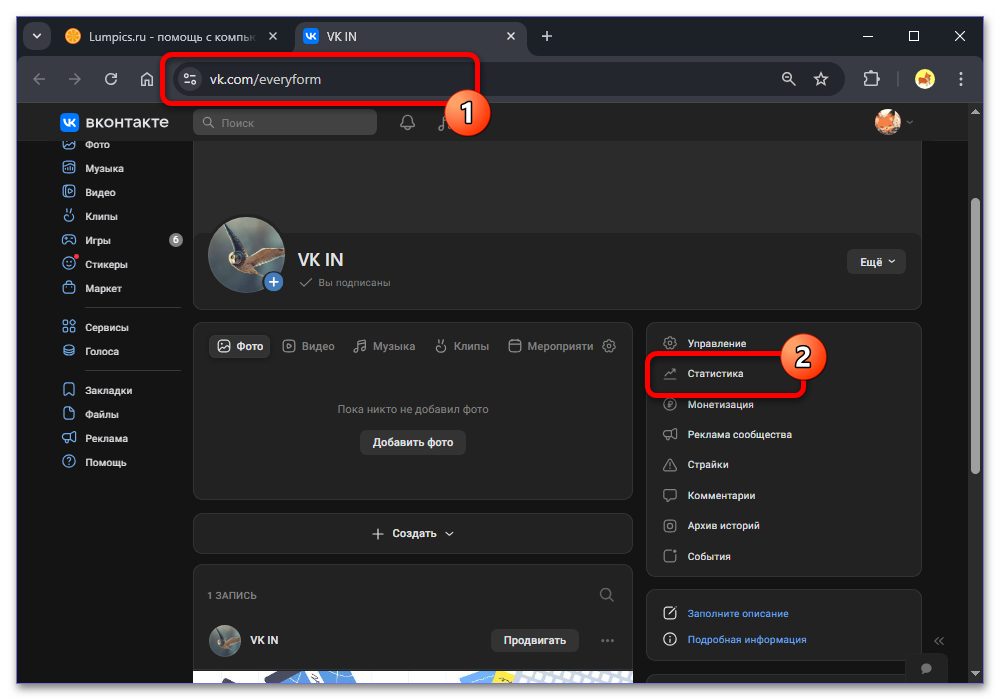The width and height of the screenshot is (1000, 700).
Task: Select the Фото tab
Action: point(240,346)
